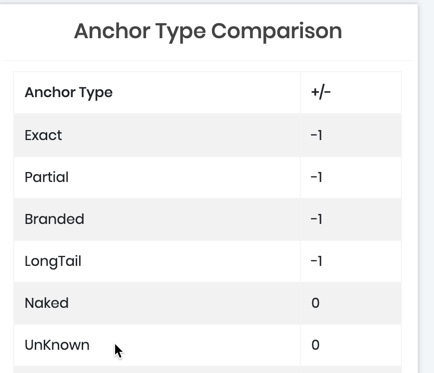Click the -1 value for Exact
The width and height of the screenshot is (434, 373).
[x=316, y=135]
